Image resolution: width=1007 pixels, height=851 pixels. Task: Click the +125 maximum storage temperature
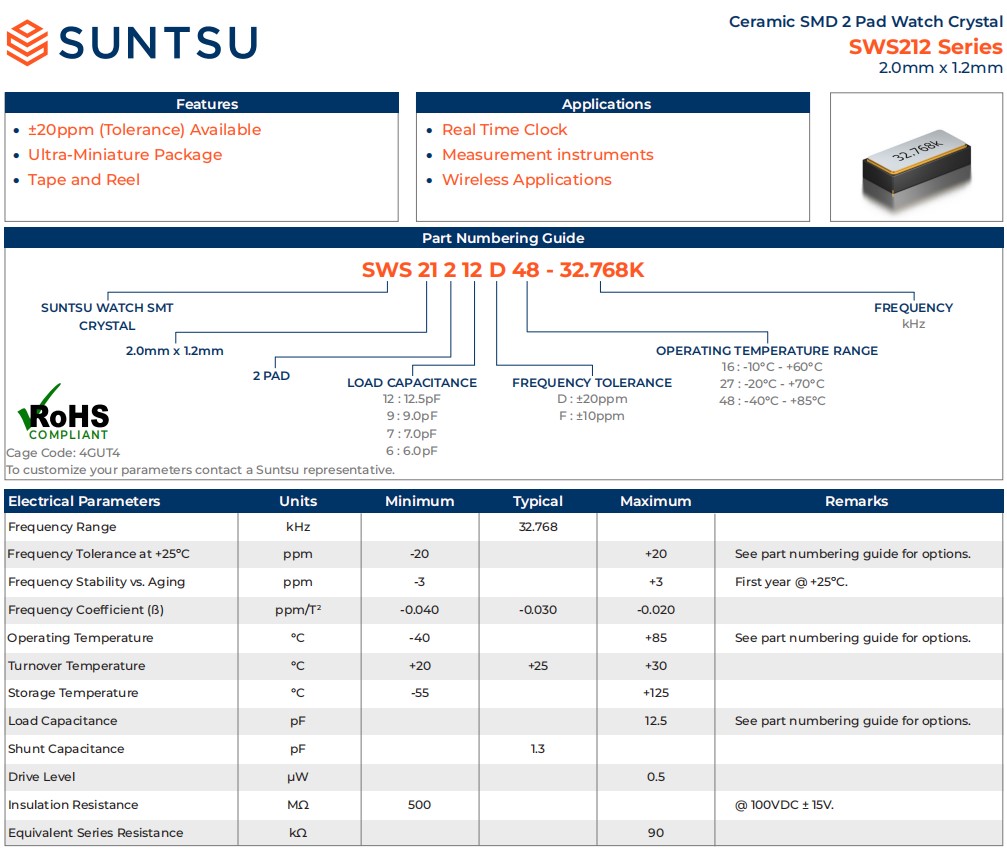point(656,693)
